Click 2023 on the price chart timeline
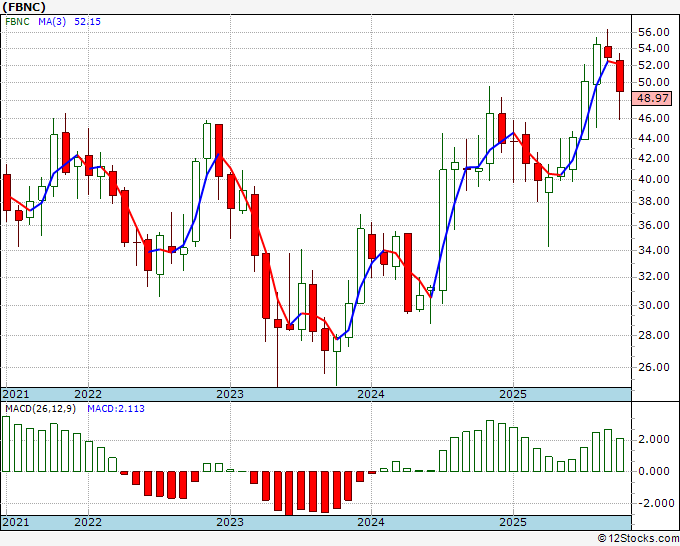Screen dimensions: 680x546 click(x=230, y=394)
